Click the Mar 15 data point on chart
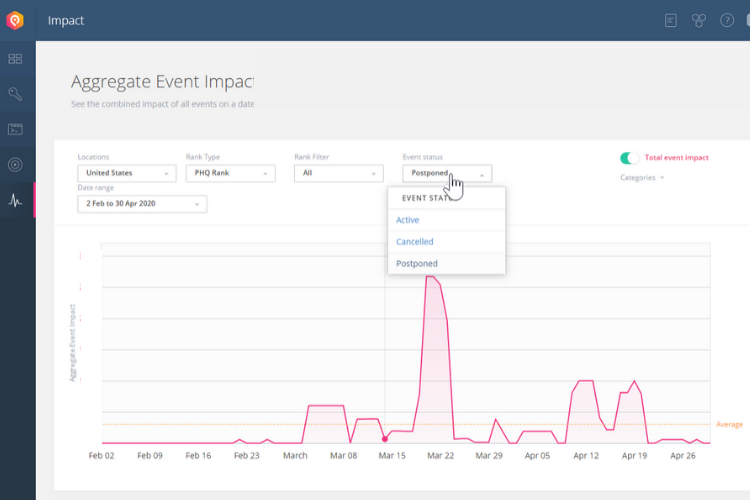Viewport: 750px width, 500px height. pos(385,439)
